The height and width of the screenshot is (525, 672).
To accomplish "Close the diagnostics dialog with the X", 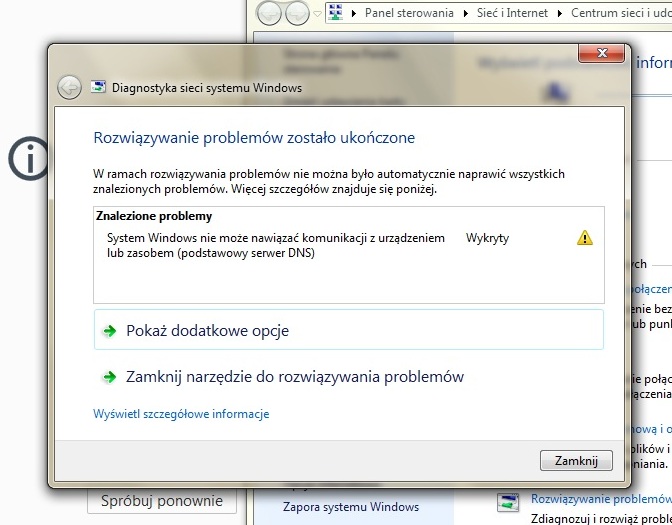I will click(601, 53).
